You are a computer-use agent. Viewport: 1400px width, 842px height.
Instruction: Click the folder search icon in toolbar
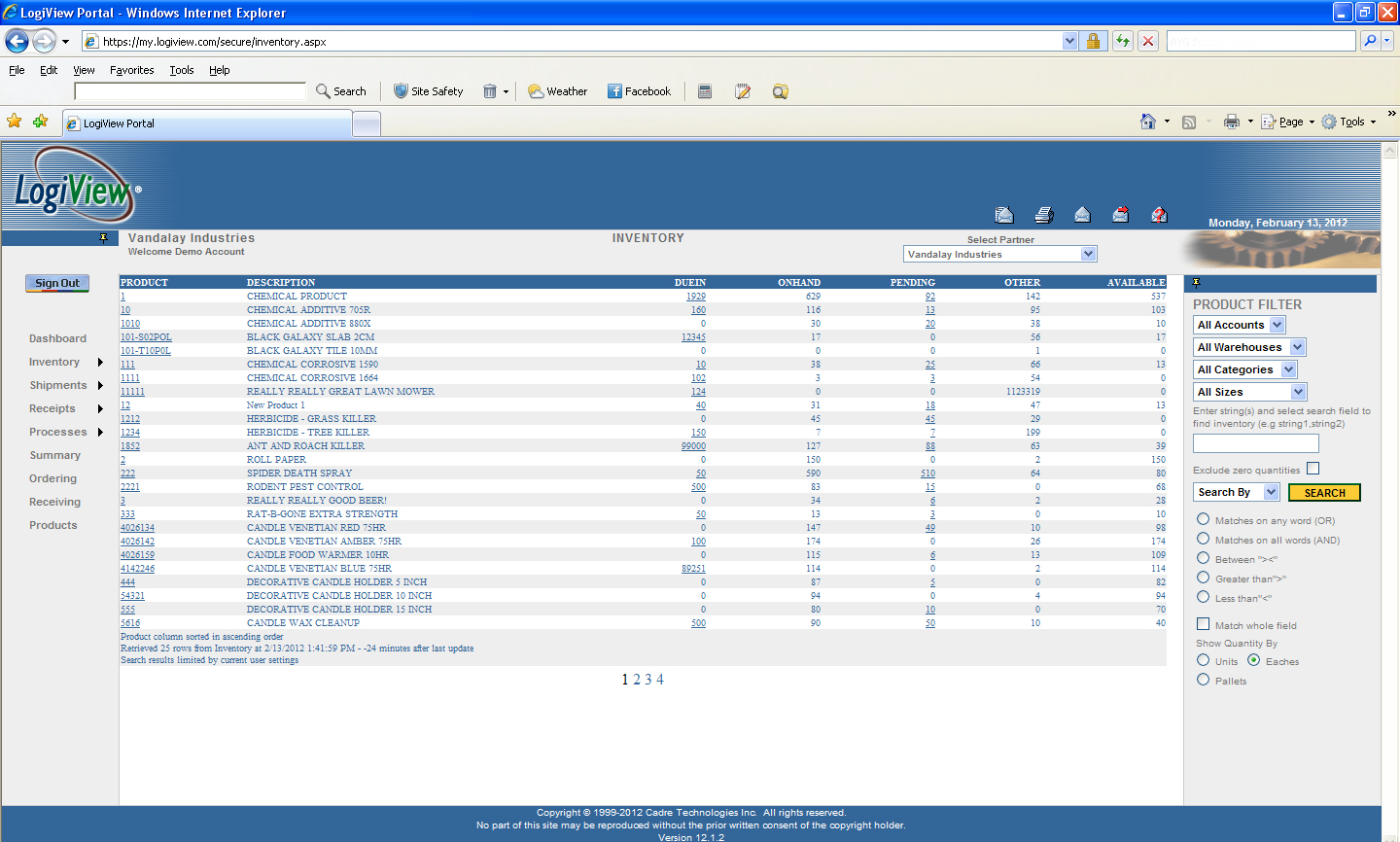780,91
